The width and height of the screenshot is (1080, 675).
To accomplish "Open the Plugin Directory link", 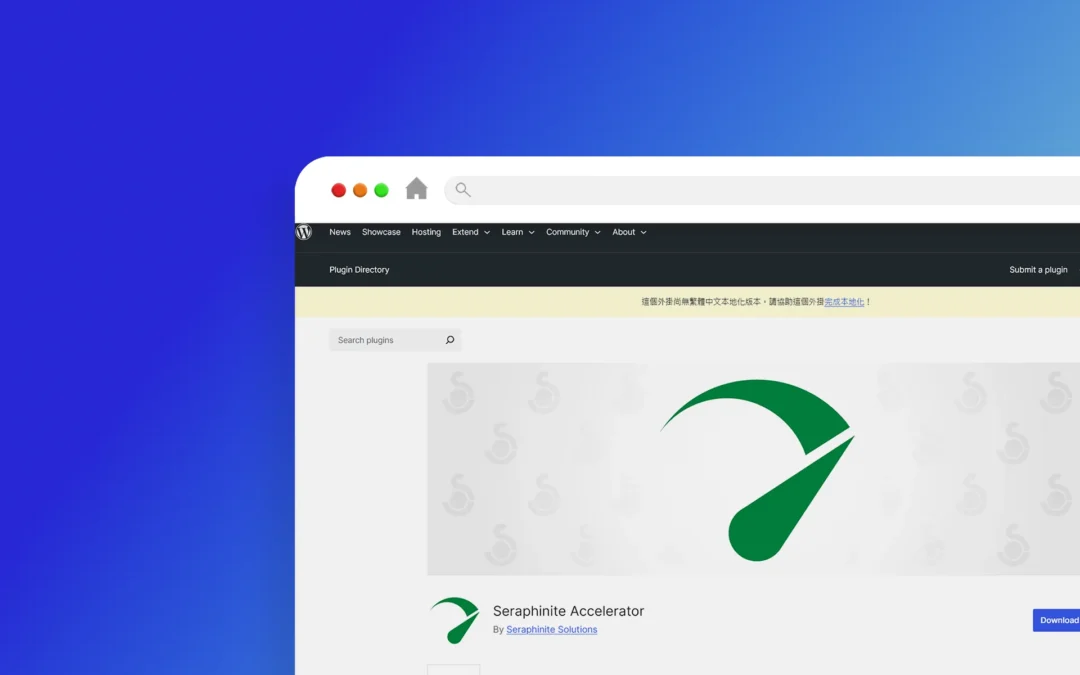I will (359, 270).
